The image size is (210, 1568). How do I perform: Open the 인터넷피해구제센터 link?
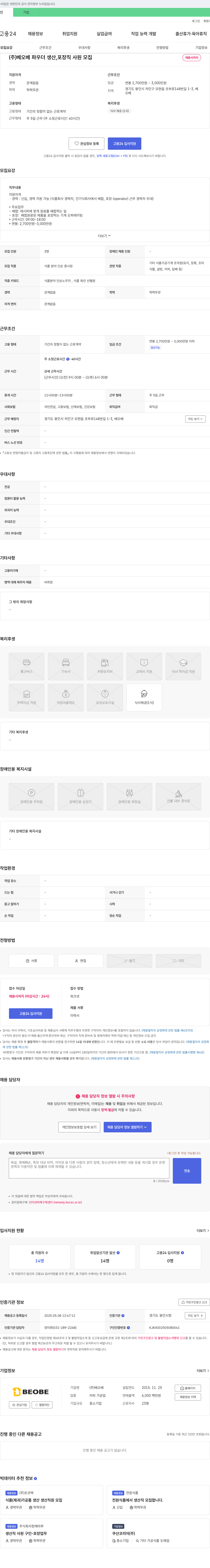(55, 1202)
